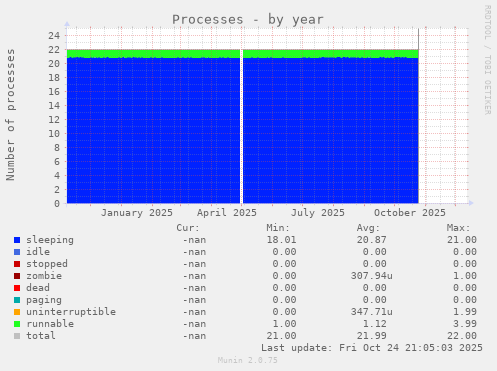Click sleeping average value 20.87
The width and height of the screenshot is (497, 371).
[x=372, y=240]
